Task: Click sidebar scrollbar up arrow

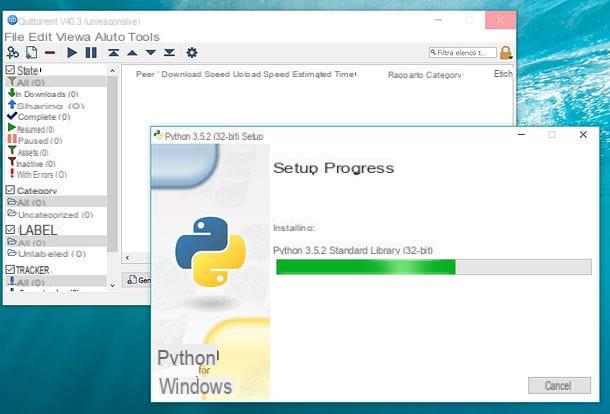Action: (x=112, y=71)
